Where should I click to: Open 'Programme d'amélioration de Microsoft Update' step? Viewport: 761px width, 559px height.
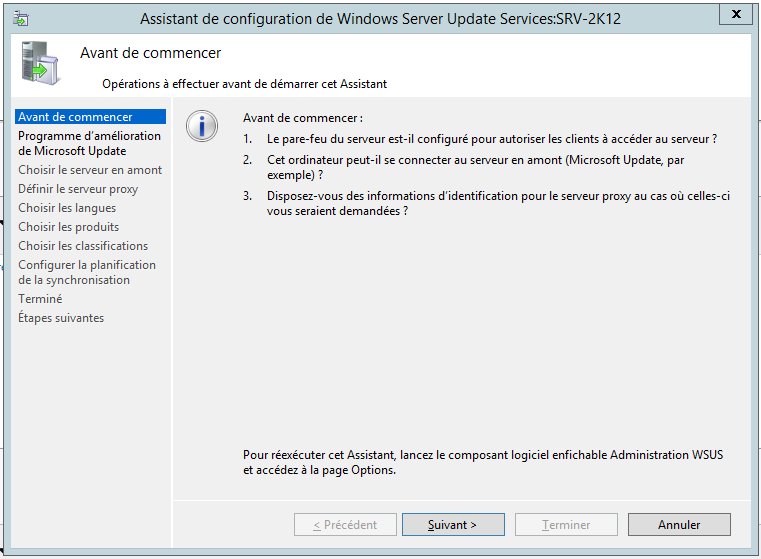pyautogui.click(x=89, y=144)
